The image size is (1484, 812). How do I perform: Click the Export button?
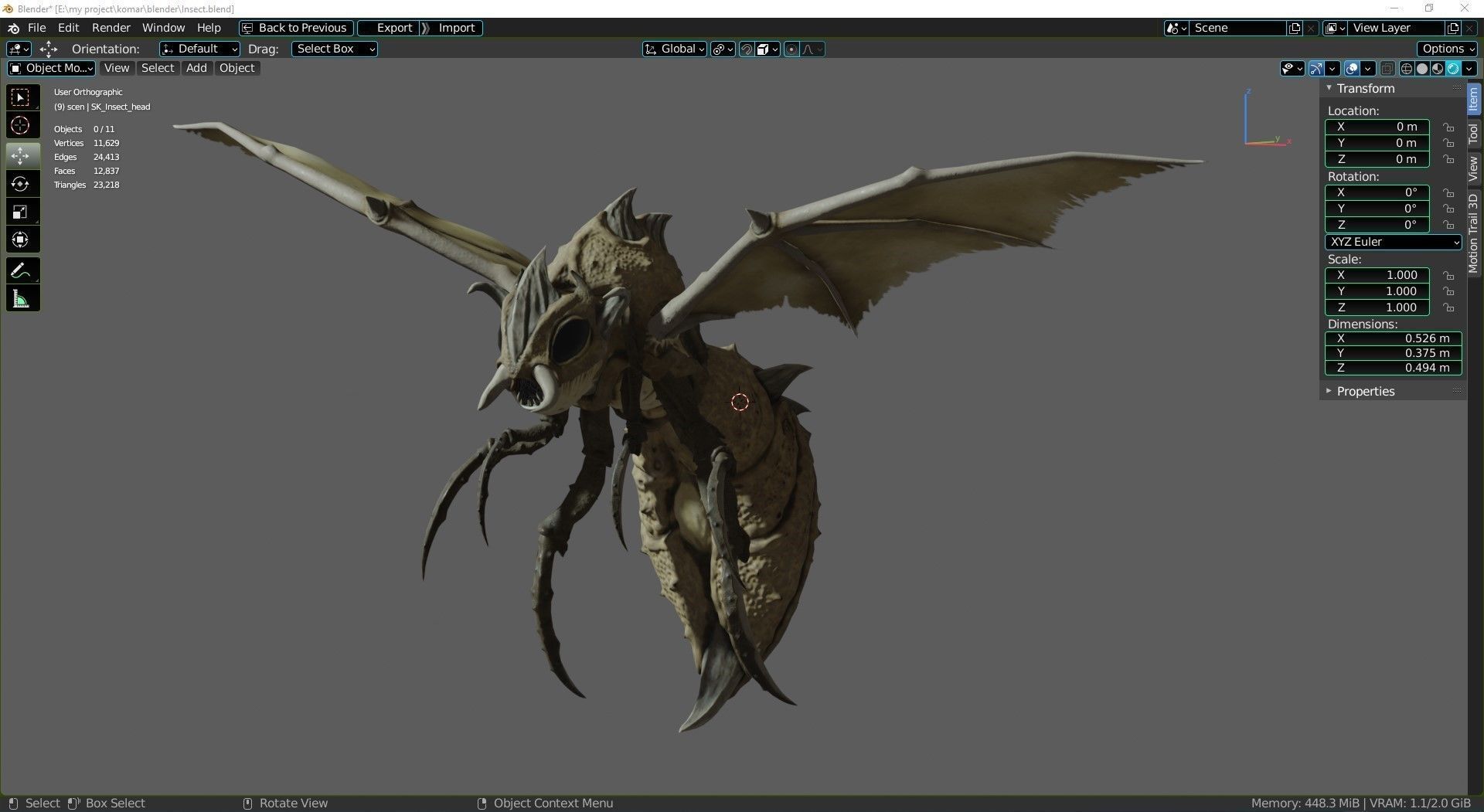pyautogui.click(x=394, y=28)
